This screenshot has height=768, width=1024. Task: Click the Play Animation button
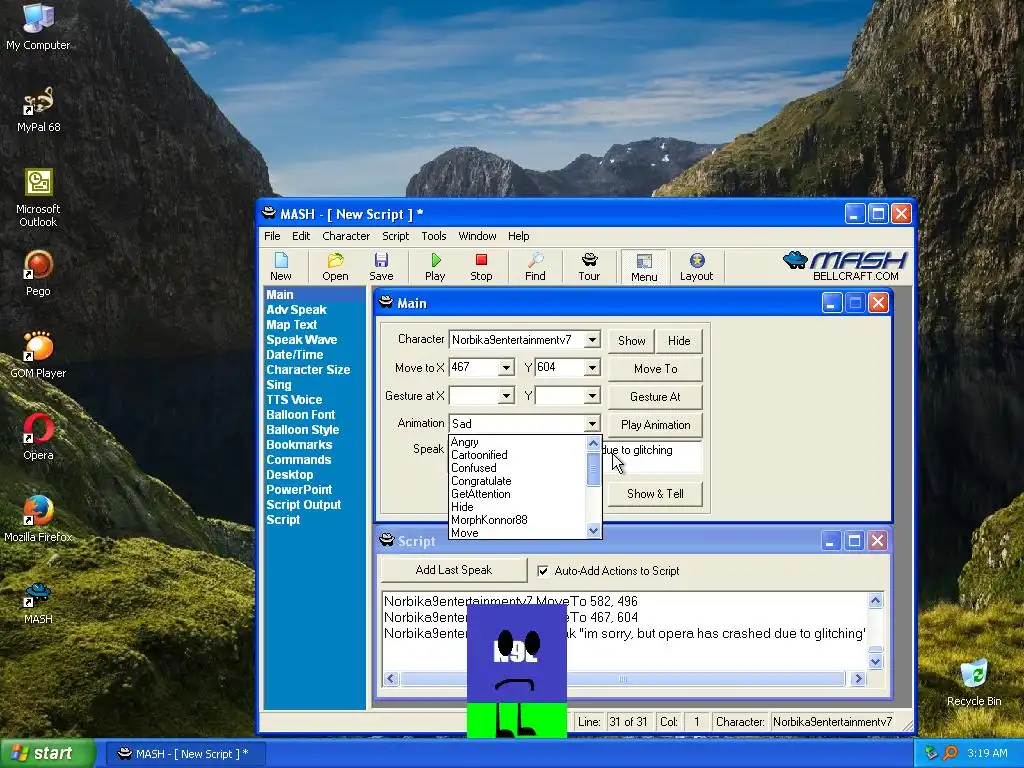coord(656,424)
